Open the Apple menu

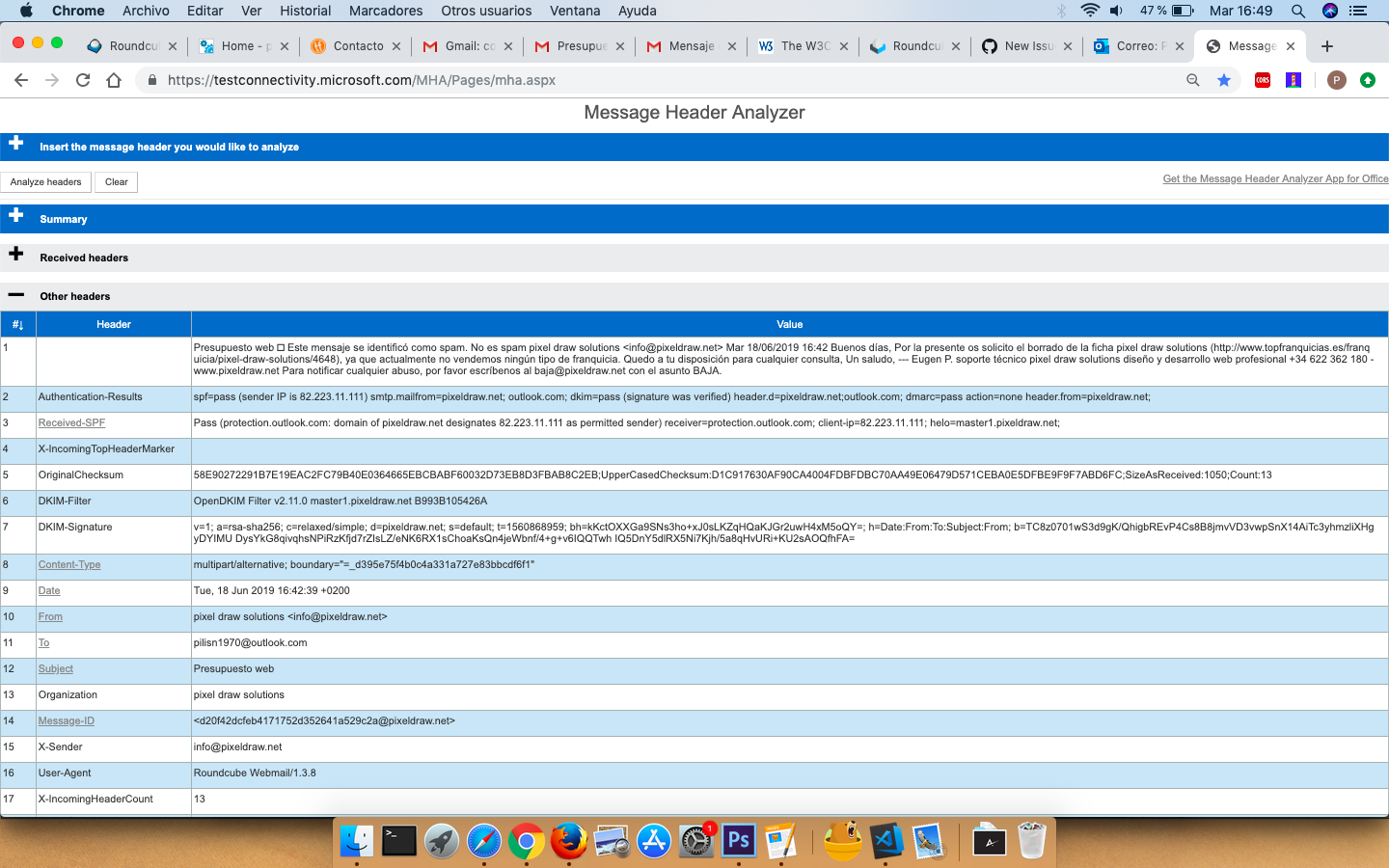(26, 11)
